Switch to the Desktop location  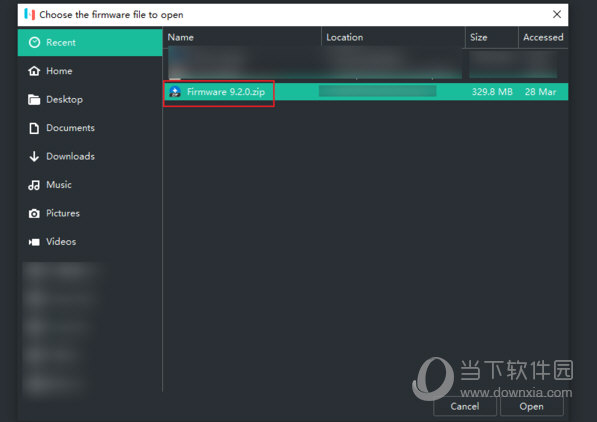(x=90, y=99)
